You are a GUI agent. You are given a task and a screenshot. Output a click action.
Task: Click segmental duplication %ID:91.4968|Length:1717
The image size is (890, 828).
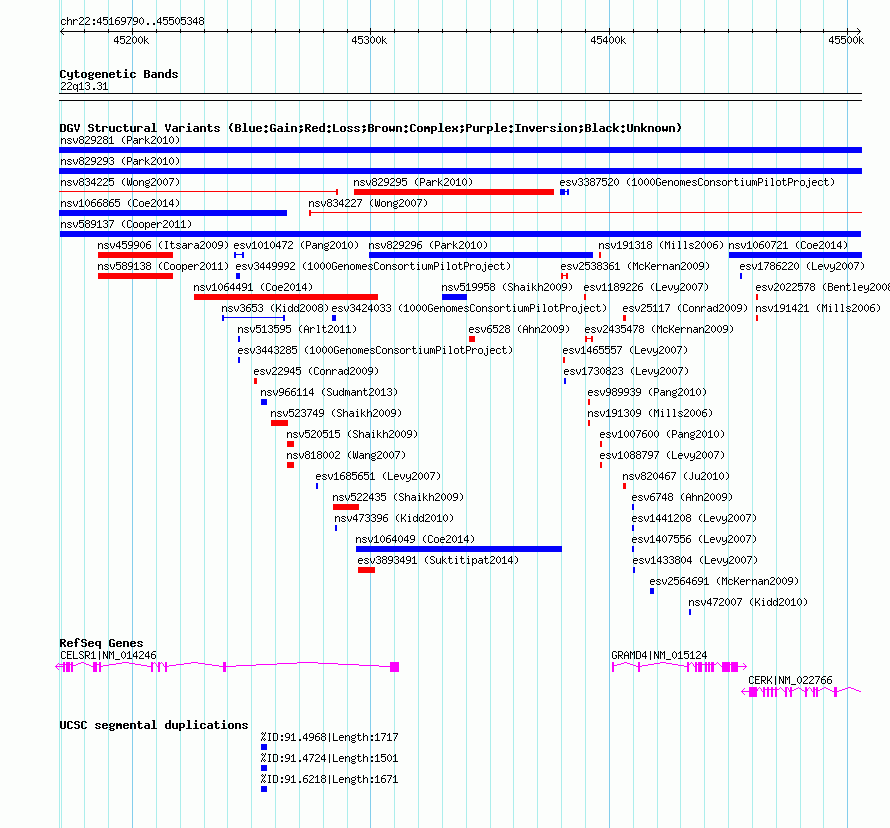329,737
